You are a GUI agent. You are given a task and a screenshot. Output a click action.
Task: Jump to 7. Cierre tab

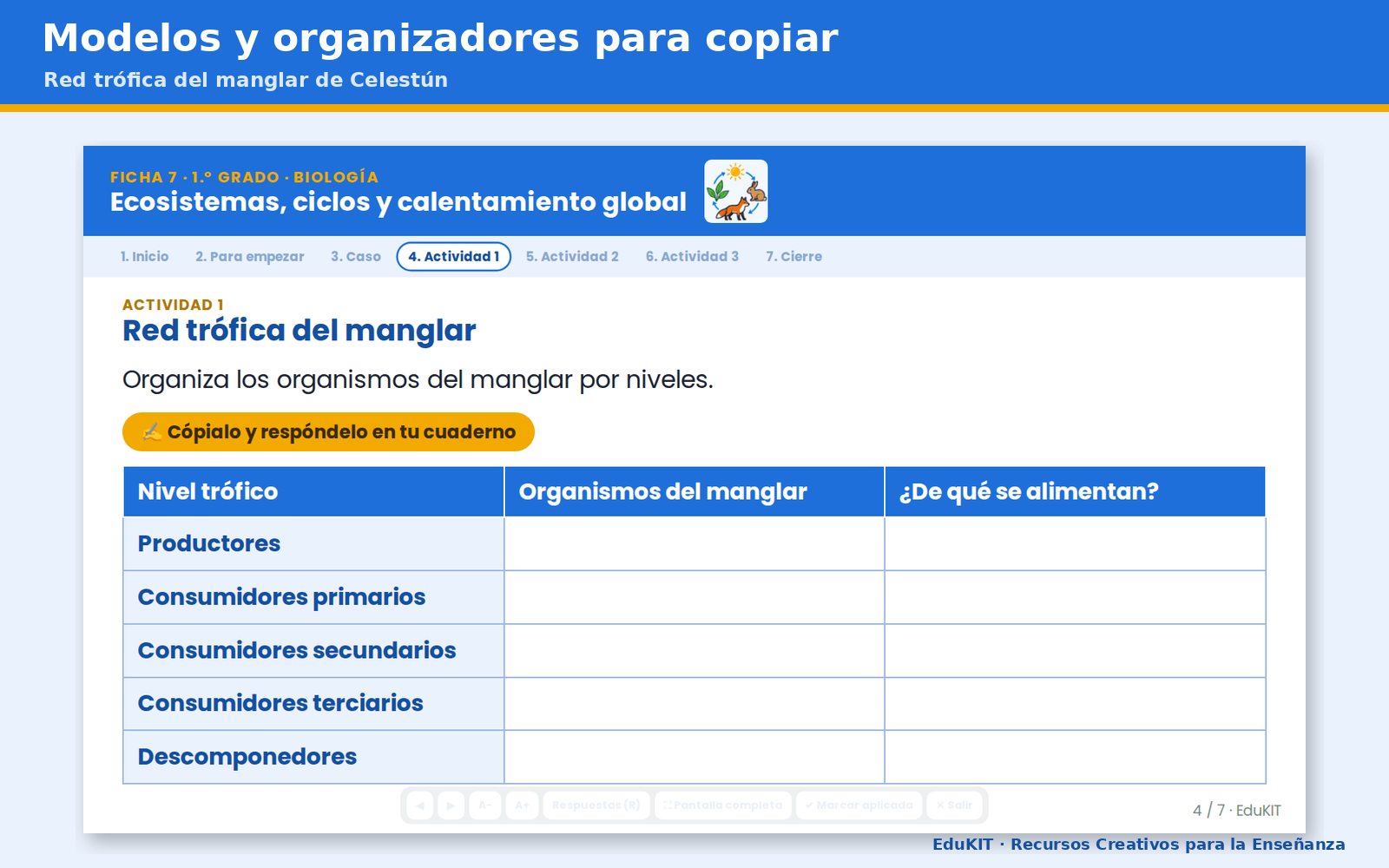pos(793,257)
